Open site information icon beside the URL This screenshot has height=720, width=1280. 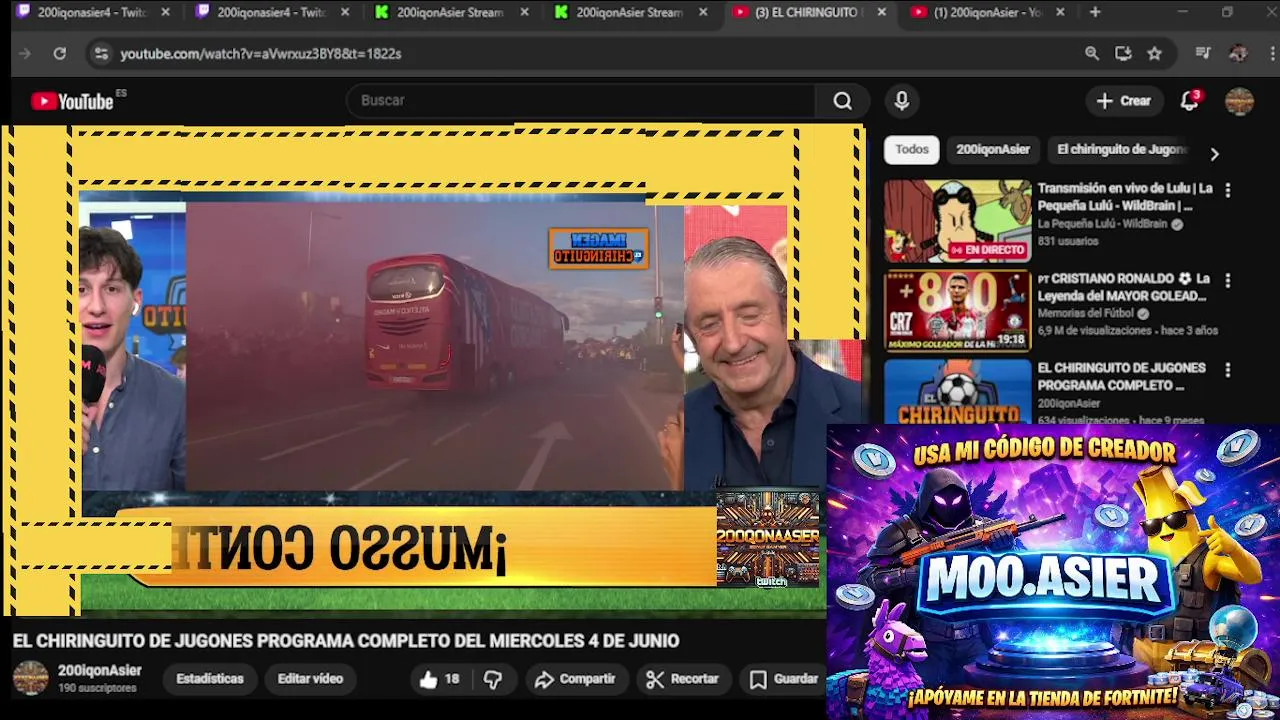pyautogui.click(x=100, y=53)
